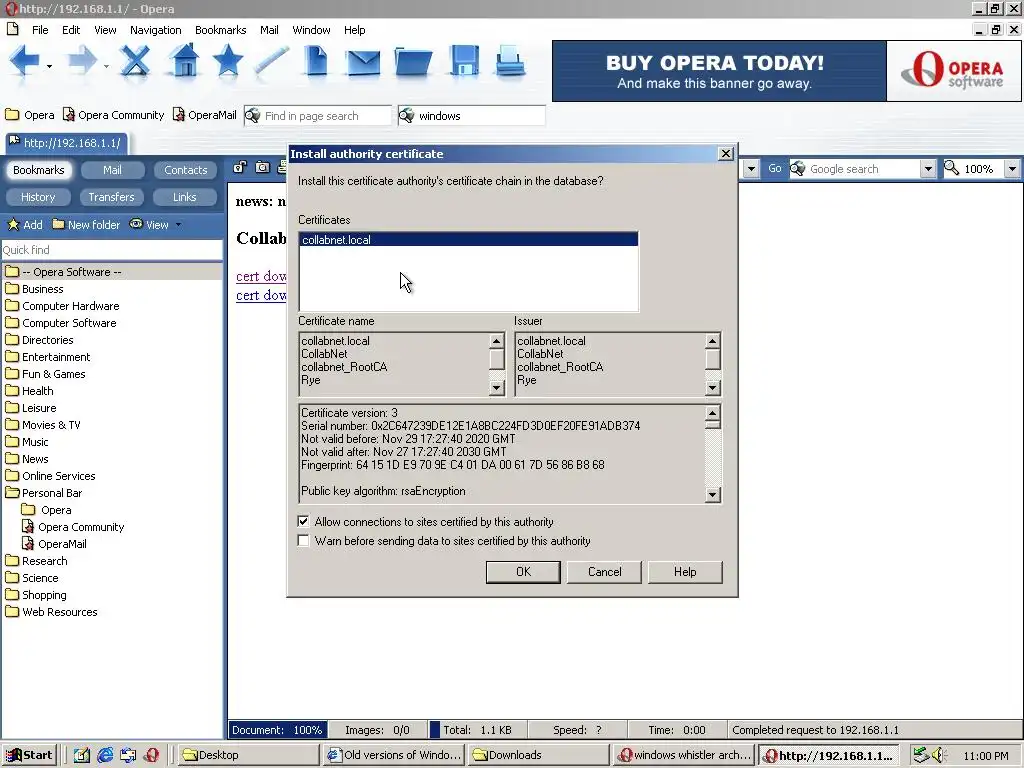This screenshot has width=1024, height=768.
Task: Go to the Home page icon
Action: coord(184,61)
